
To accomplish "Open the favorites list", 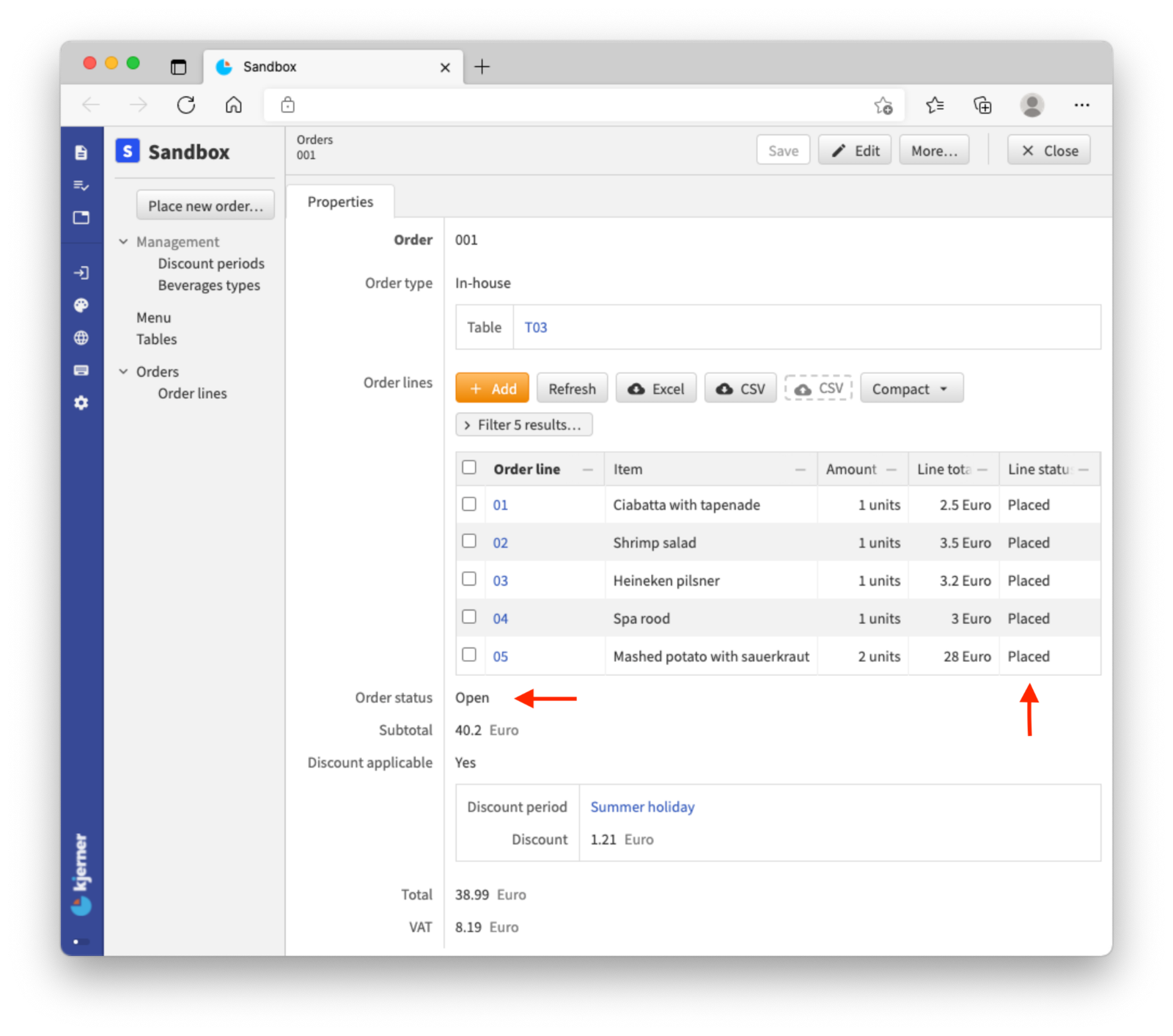I will pos(935,105).
